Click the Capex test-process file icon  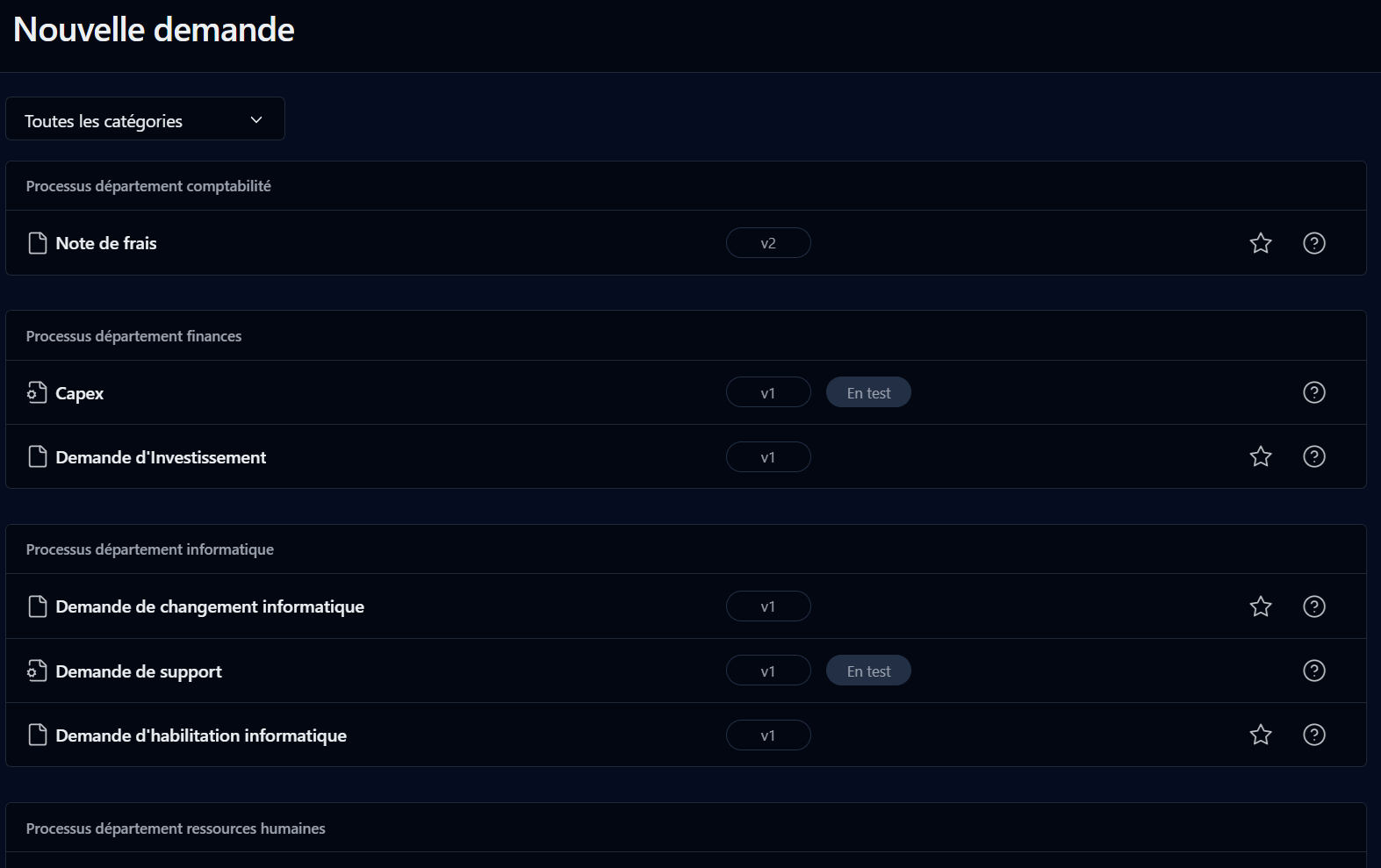point(37,392)
